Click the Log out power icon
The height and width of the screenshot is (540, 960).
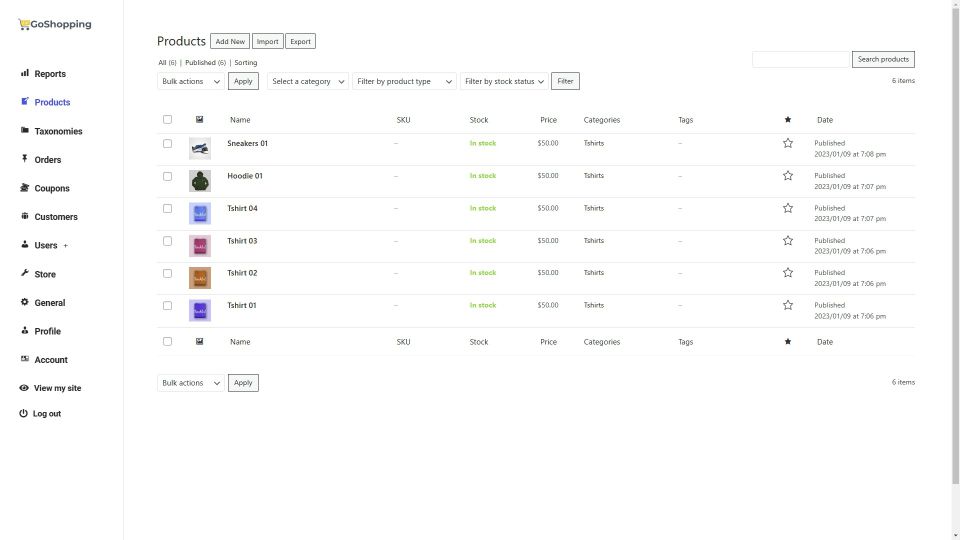24,414
